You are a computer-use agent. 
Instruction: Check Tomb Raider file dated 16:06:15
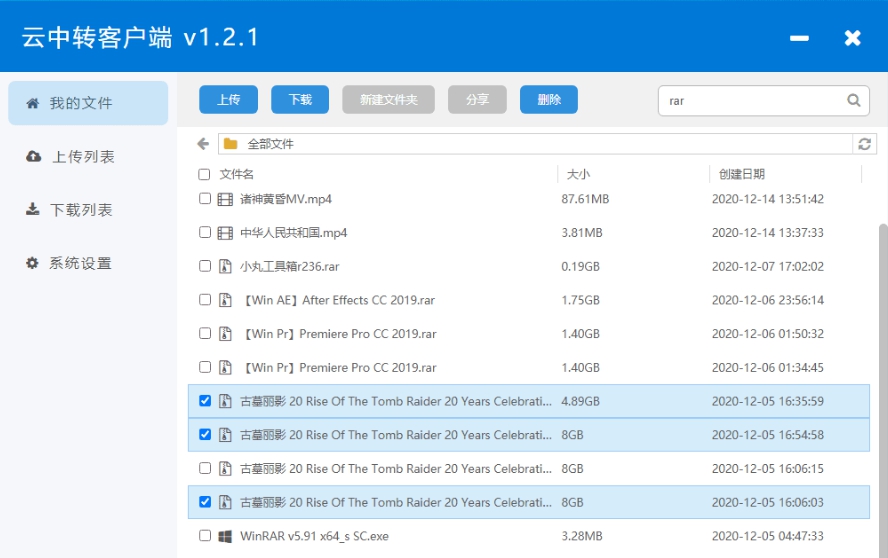(205, 468)
